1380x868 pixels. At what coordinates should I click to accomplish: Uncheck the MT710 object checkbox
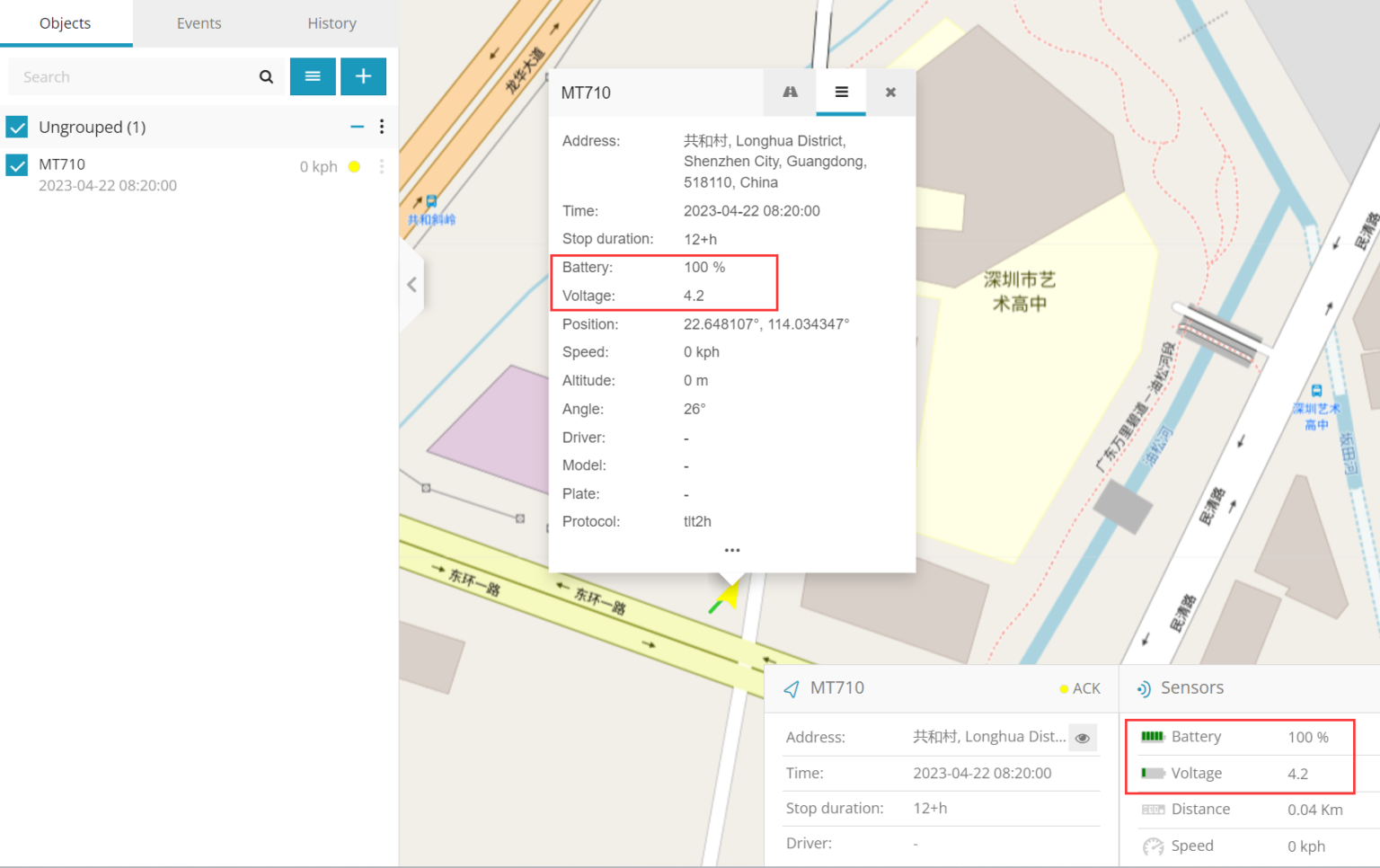(x=16, y=164)
